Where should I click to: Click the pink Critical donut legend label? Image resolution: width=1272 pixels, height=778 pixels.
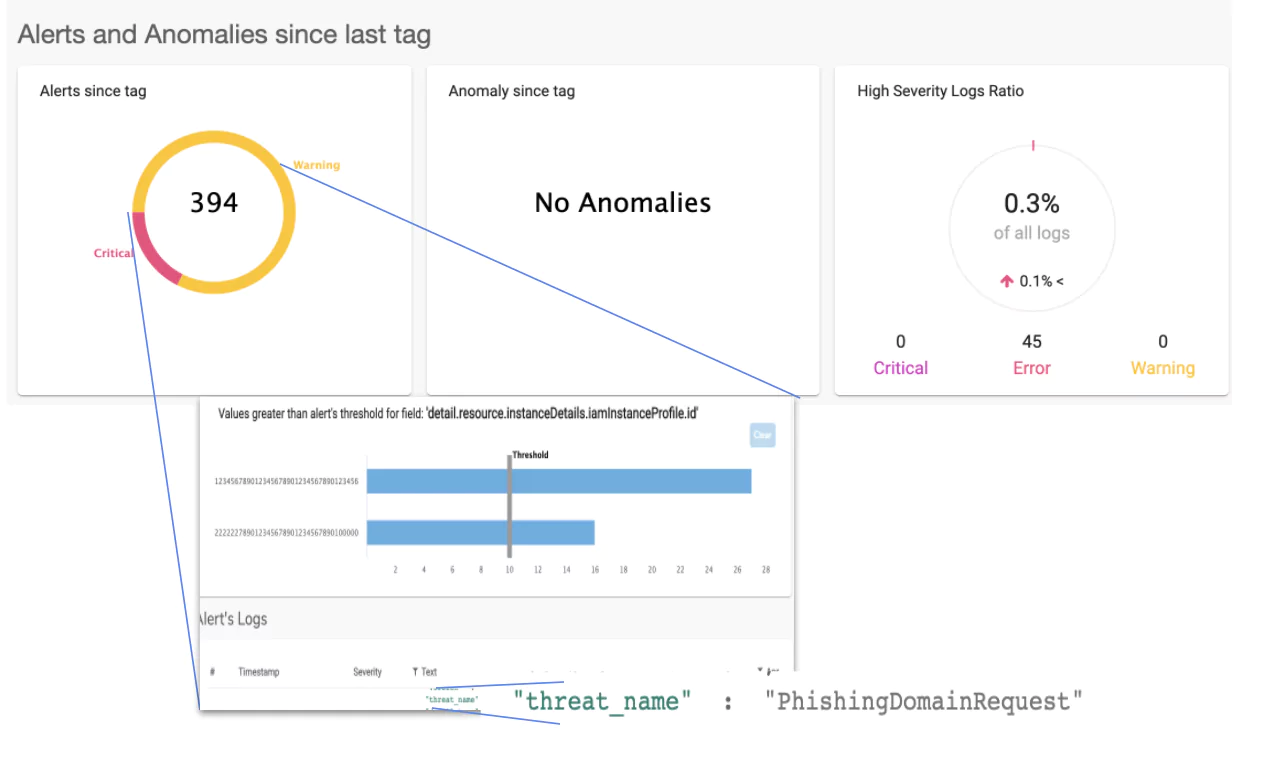(x=113, y=253)
